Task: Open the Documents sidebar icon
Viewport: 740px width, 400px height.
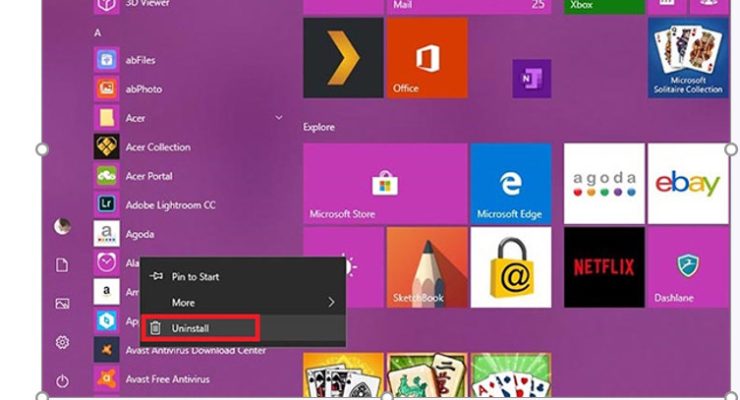Action: (62, 265)
